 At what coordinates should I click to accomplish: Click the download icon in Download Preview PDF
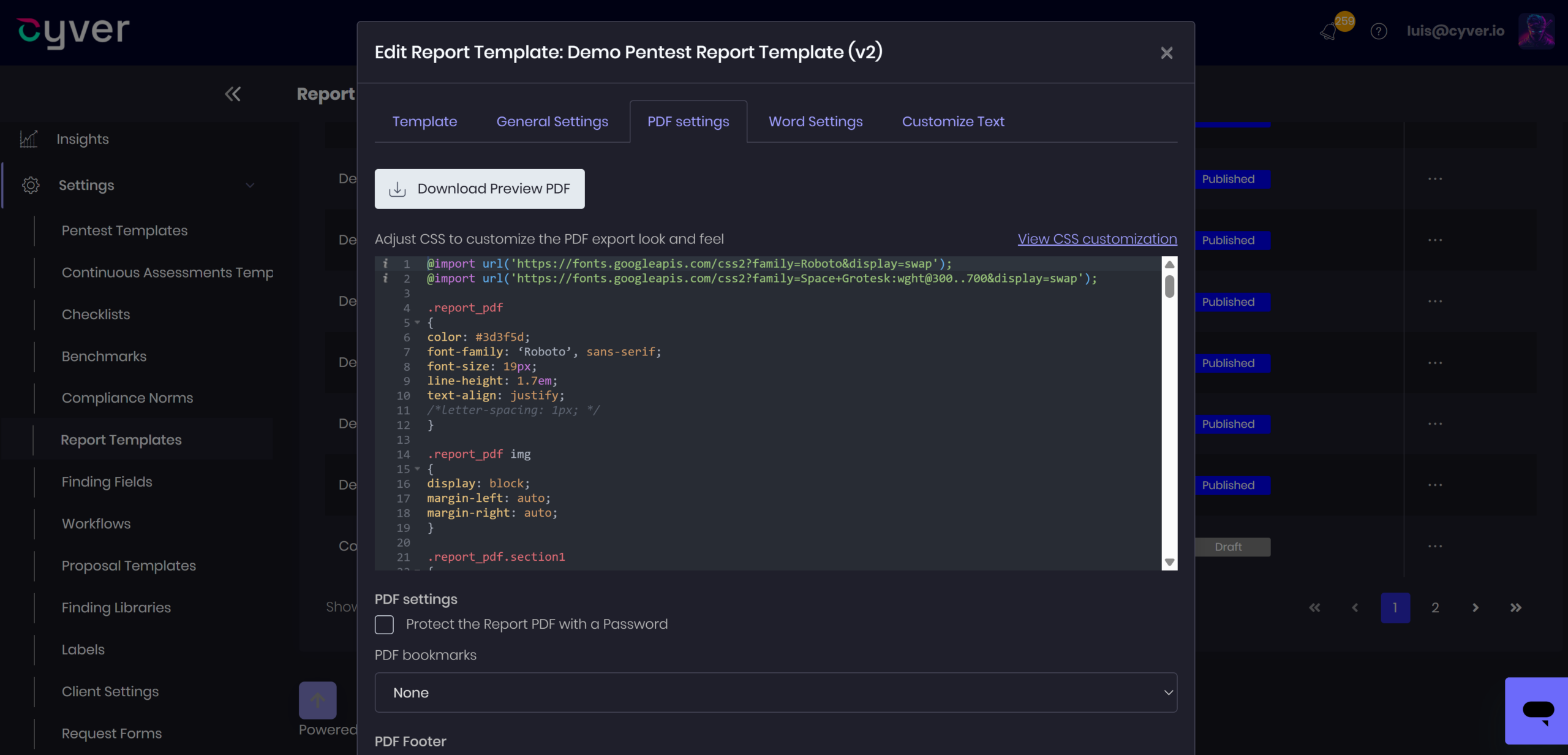click(x=398, y=189)
